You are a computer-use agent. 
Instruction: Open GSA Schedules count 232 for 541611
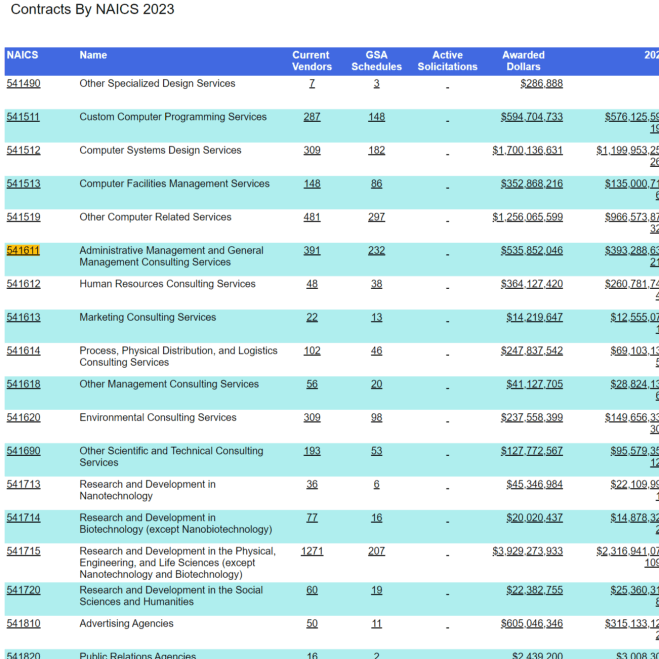pos(377,250)
